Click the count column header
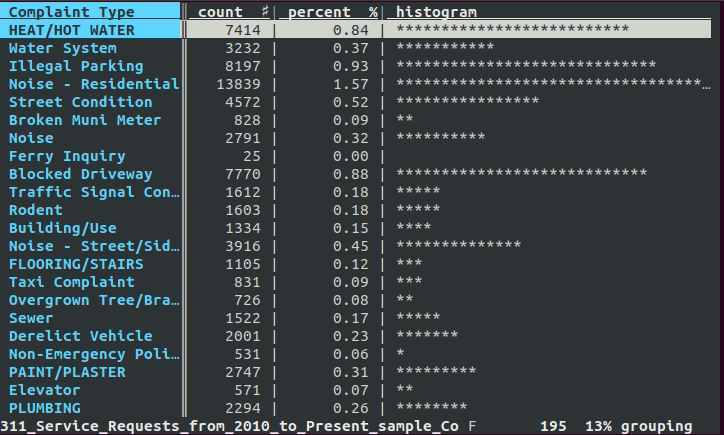The image size is (724, 435). click(220, 12)
